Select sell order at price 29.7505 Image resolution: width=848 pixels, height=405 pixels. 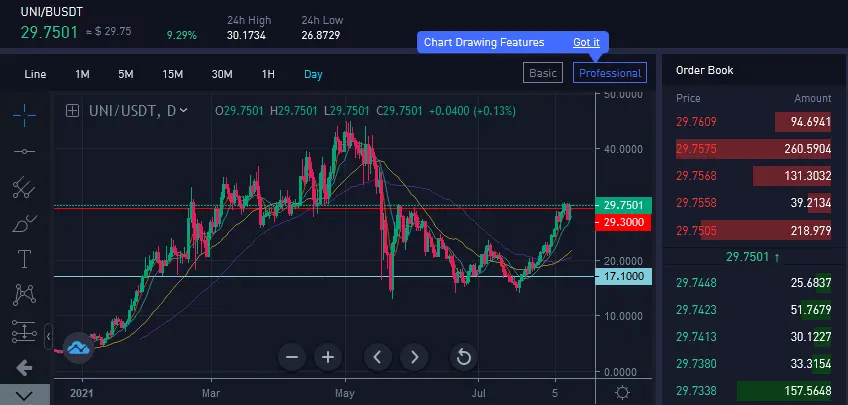753,230
